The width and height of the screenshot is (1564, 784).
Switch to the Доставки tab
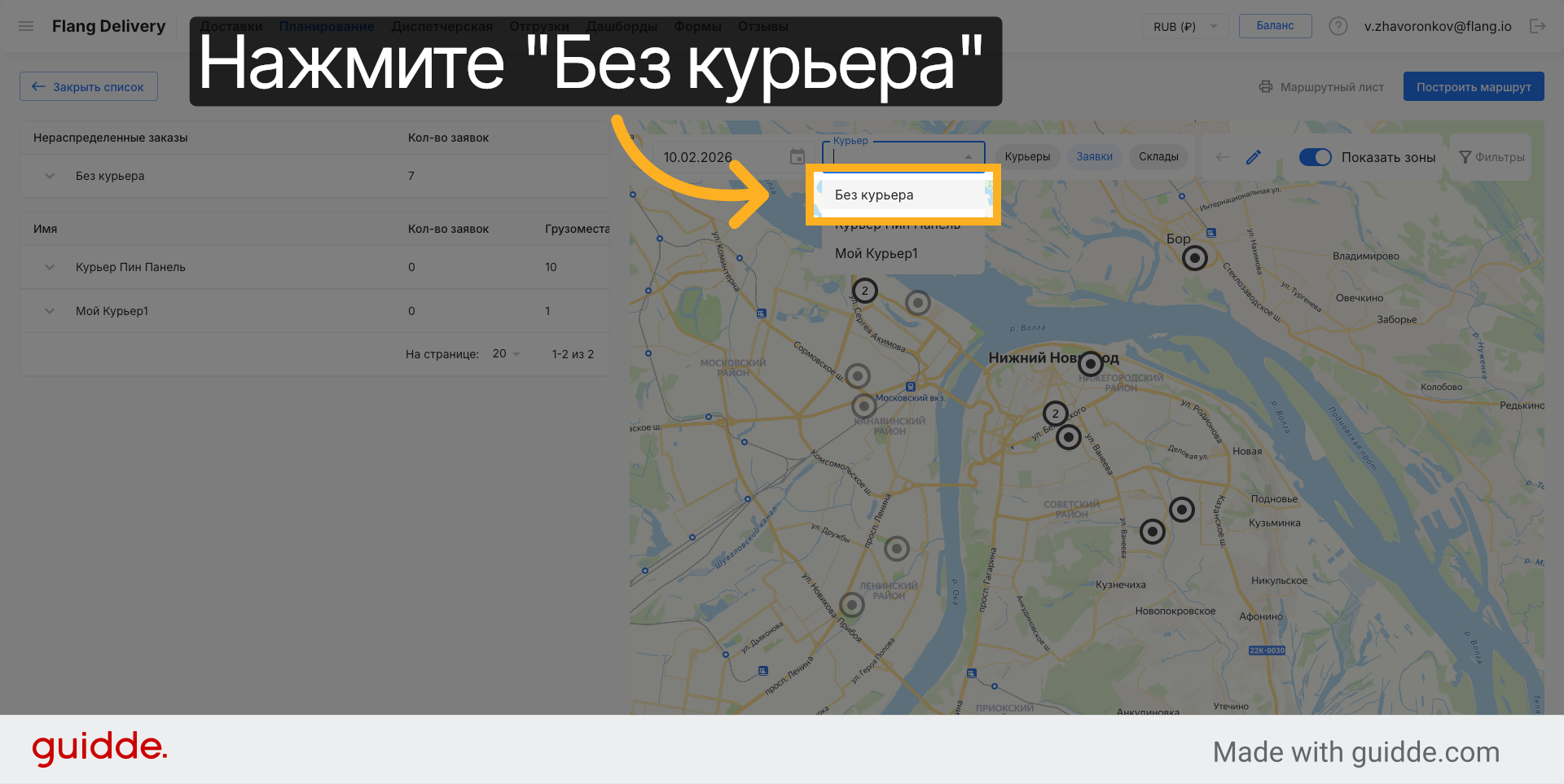[x=231, y=25]
